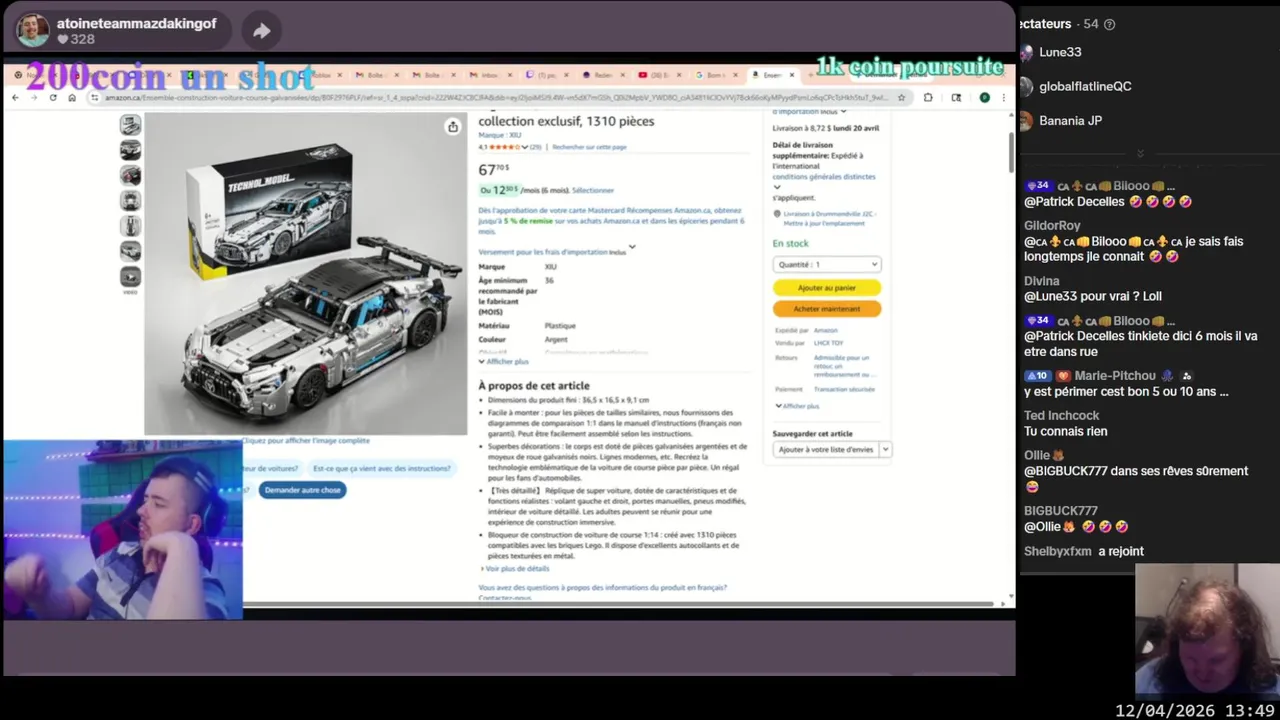The height and width of the screenshot is (720, 1280).
Task: Select viewer Lune33 in spectators list
Action: [x=1060, y=52]
